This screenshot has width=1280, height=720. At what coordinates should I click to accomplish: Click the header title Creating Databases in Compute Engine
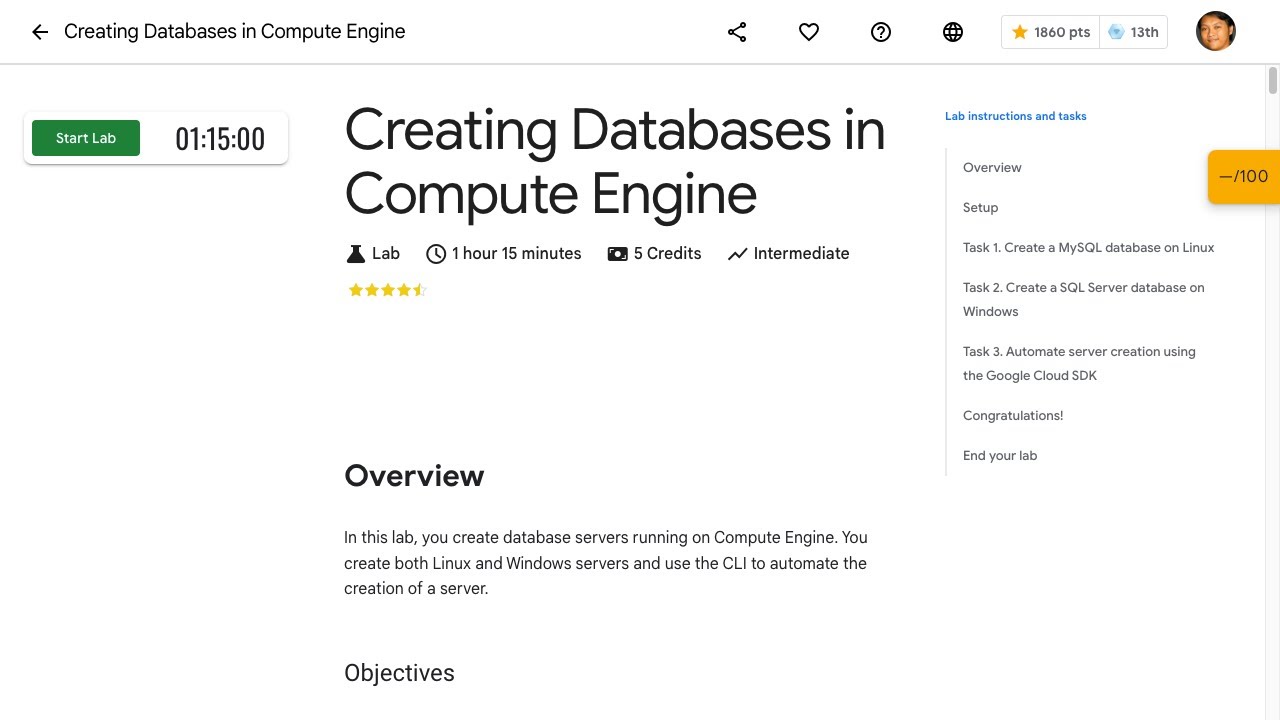tap(235, 31)
